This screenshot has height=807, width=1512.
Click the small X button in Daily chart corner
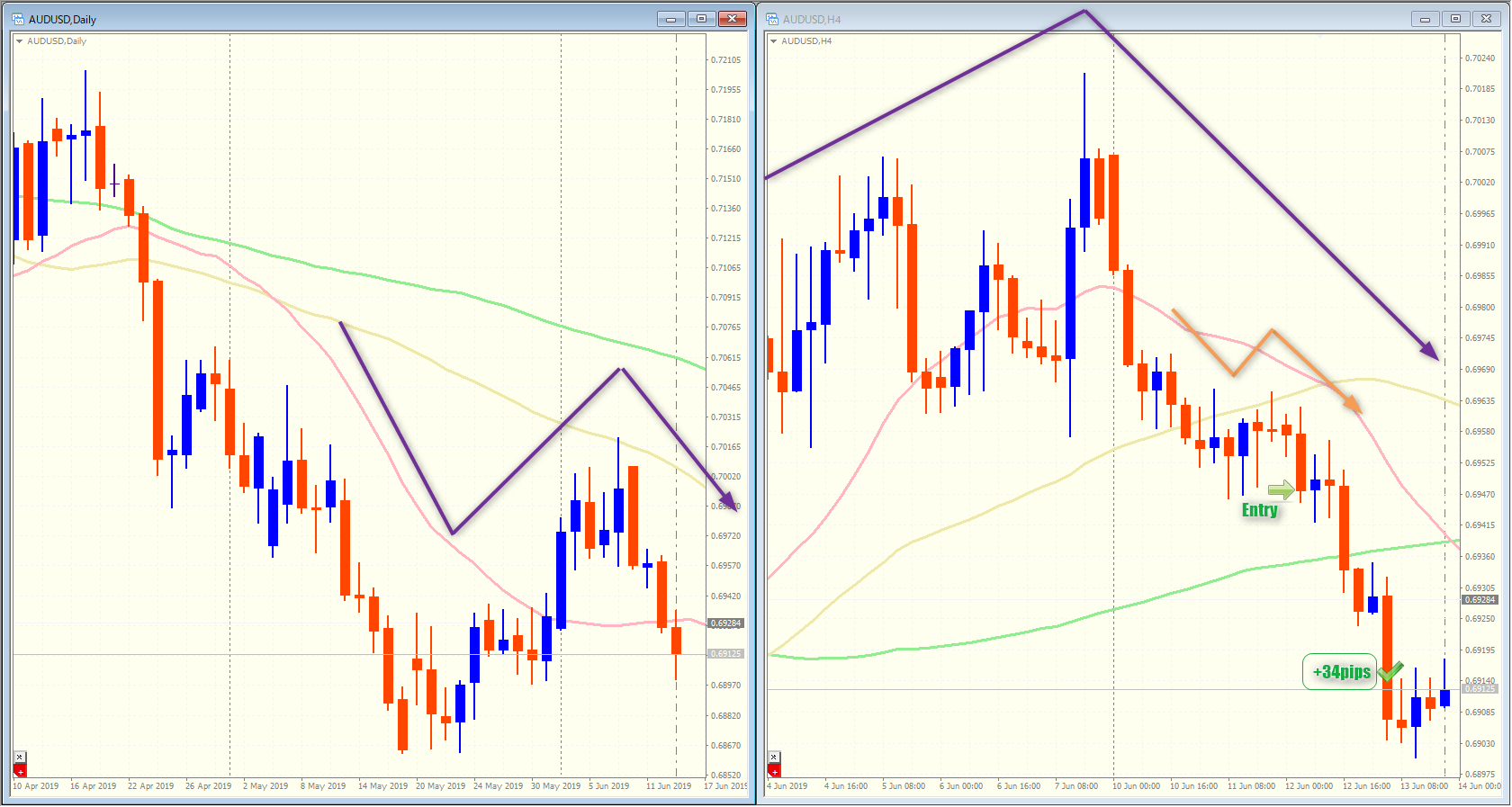point(20,758)
